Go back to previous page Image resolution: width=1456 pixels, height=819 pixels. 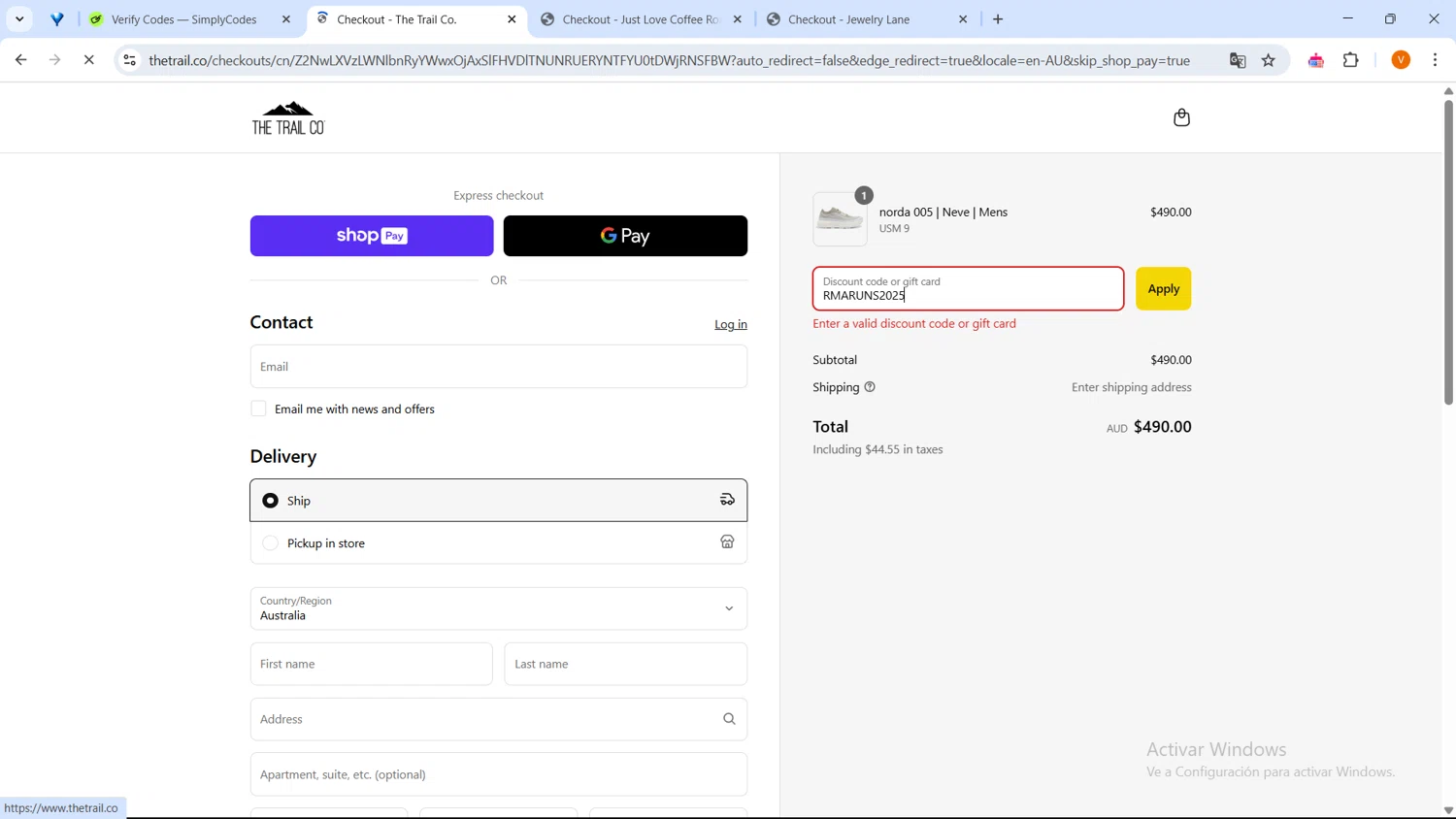(x=21, y=60)
